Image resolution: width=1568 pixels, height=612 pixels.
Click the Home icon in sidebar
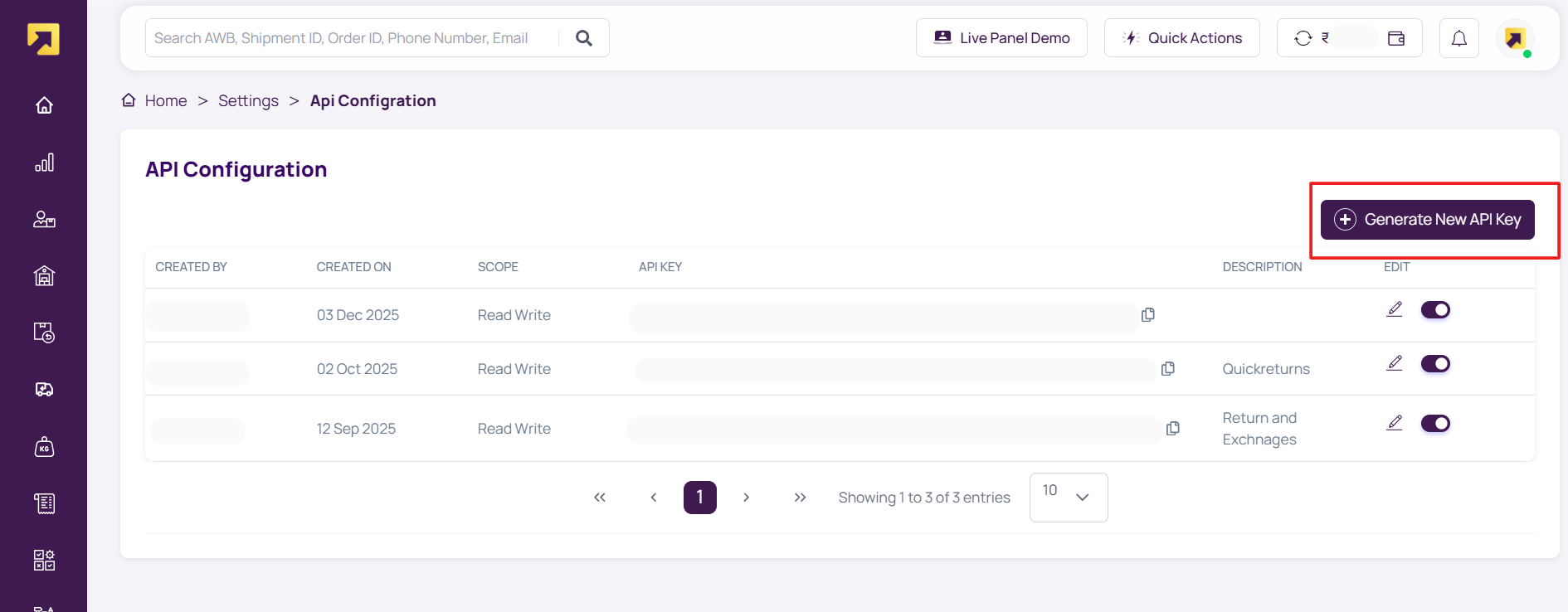44,105
